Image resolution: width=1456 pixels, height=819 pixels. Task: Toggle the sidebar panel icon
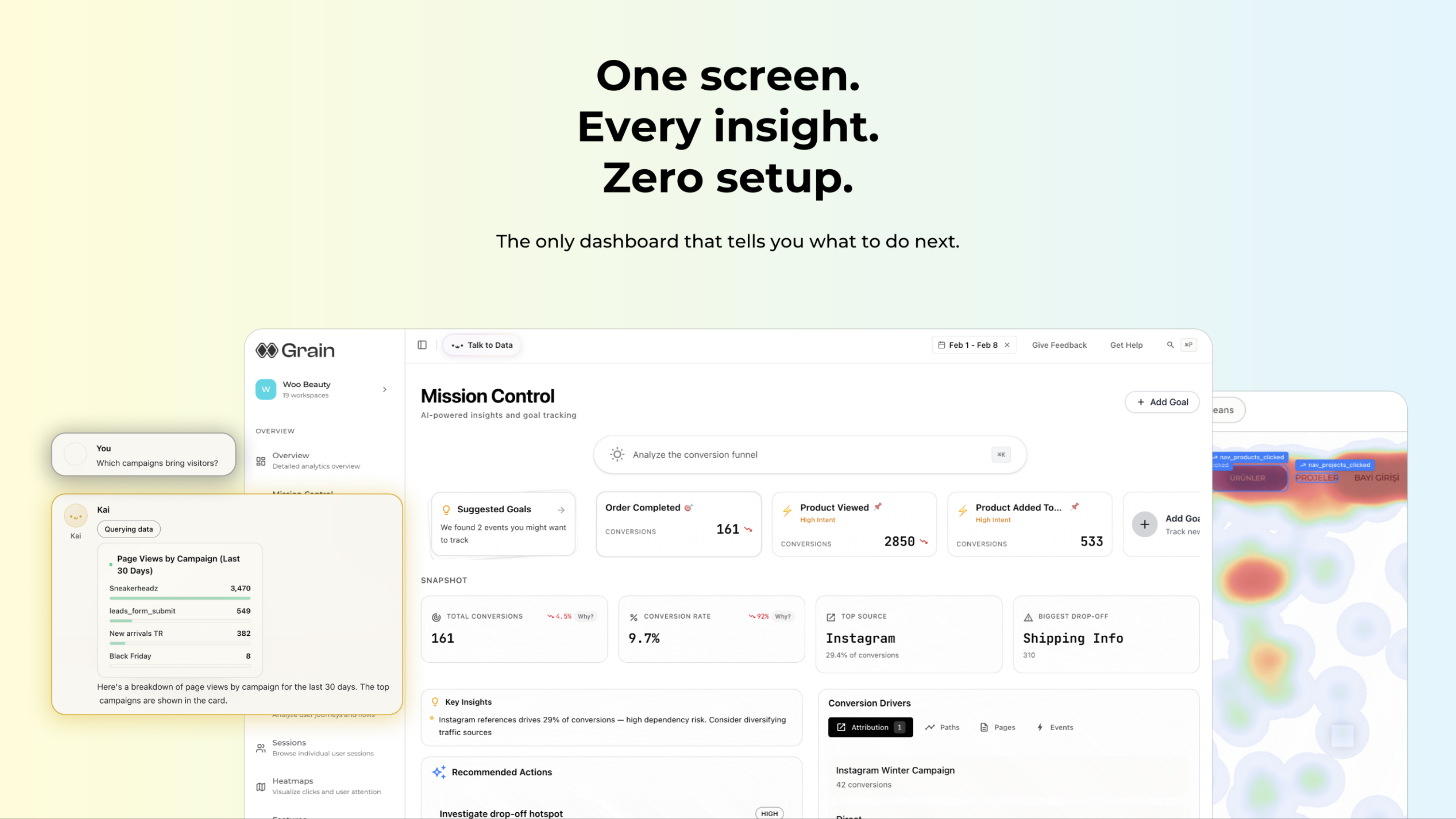click(x=422, y=345)
